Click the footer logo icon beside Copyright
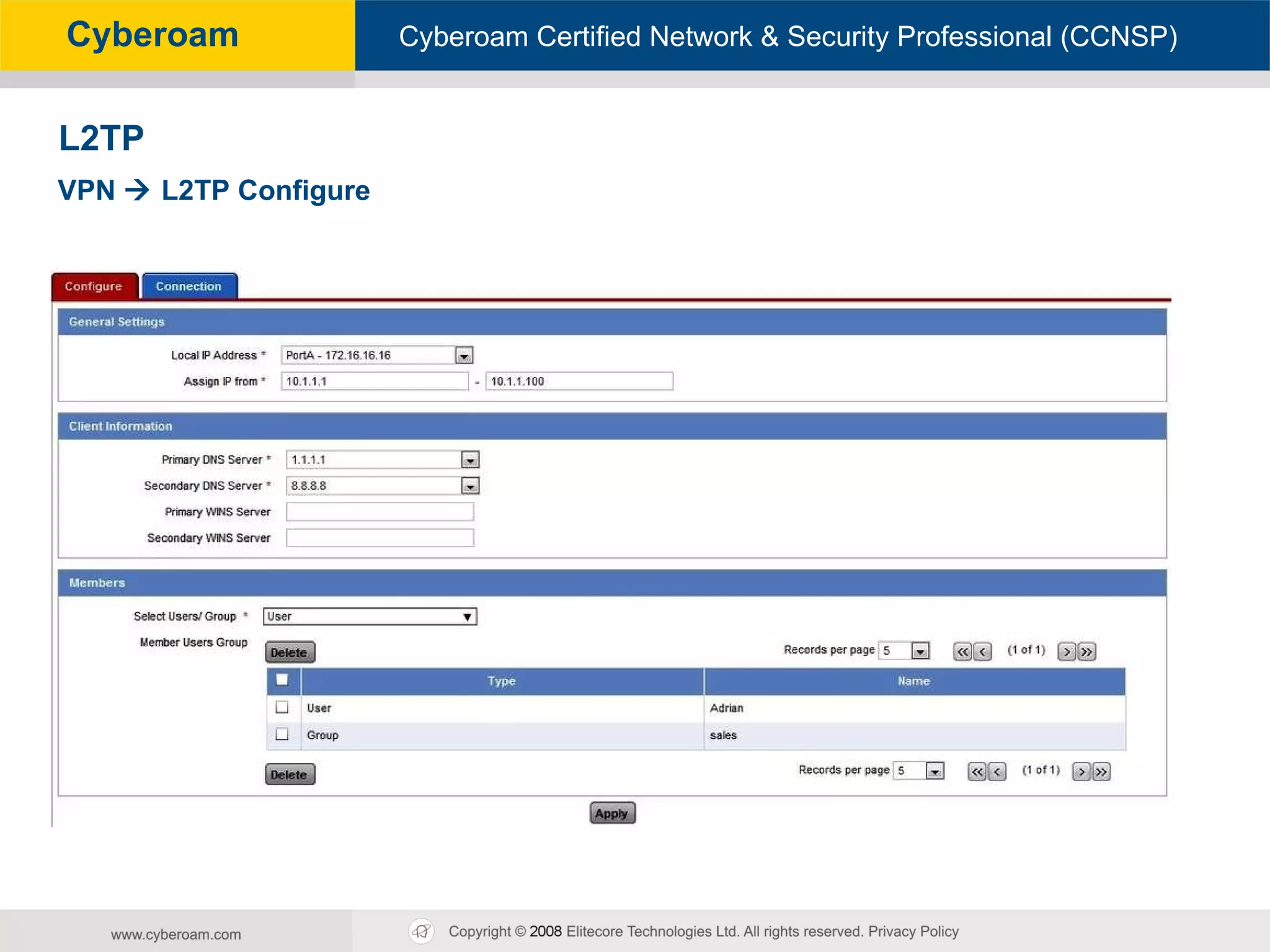Viewport: 1270px width, 952px height. coord(422,931)
